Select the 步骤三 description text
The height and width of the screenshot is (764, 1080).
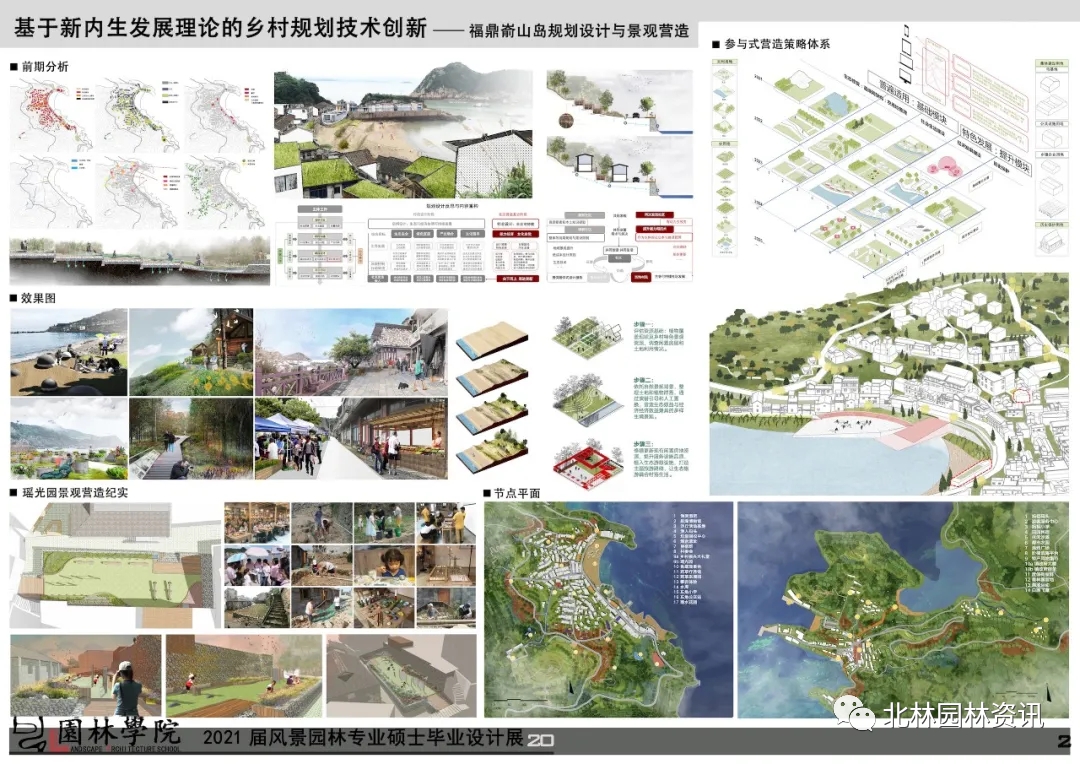[x=661, y=460]
